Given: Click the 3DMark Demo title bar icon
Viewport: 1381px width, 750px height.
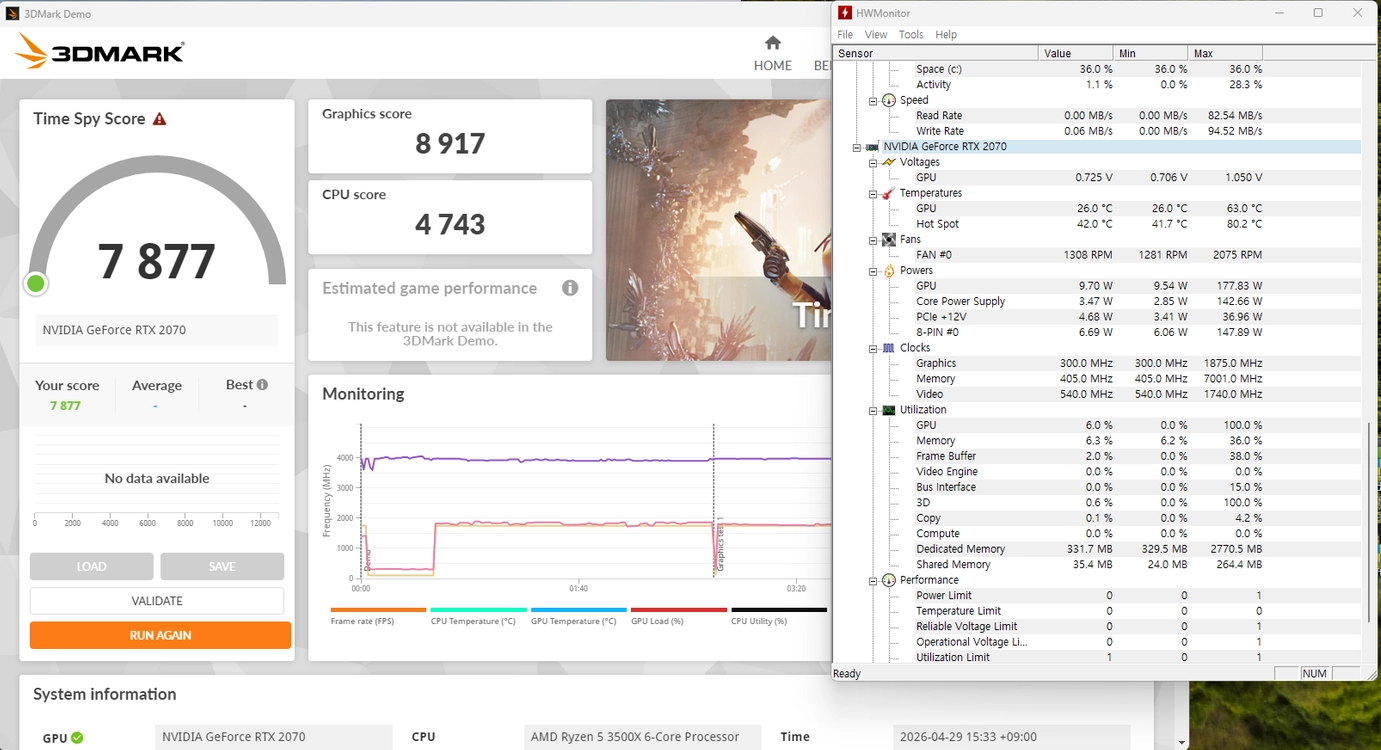Looking at the screenshot, I should tap(12, 13).
